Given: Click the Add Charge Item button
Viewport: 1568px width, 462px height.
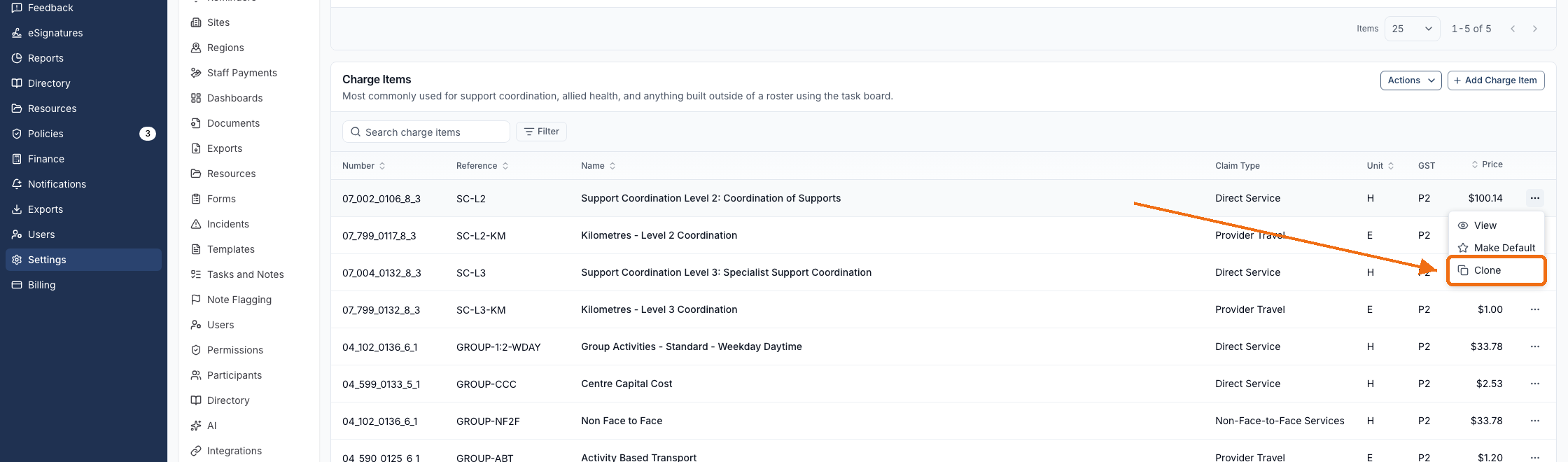Looking at the screenshot, I should coord(1496,80).
